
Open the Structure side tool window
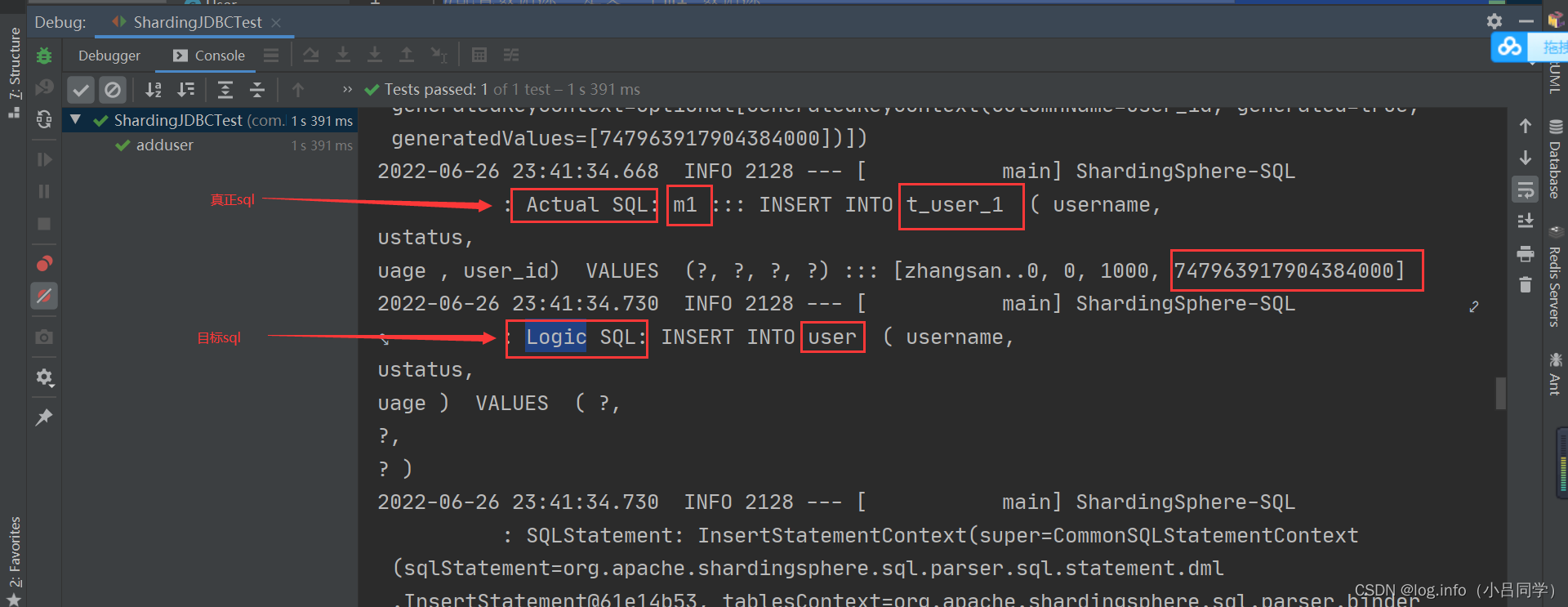(x=15, y=73)
